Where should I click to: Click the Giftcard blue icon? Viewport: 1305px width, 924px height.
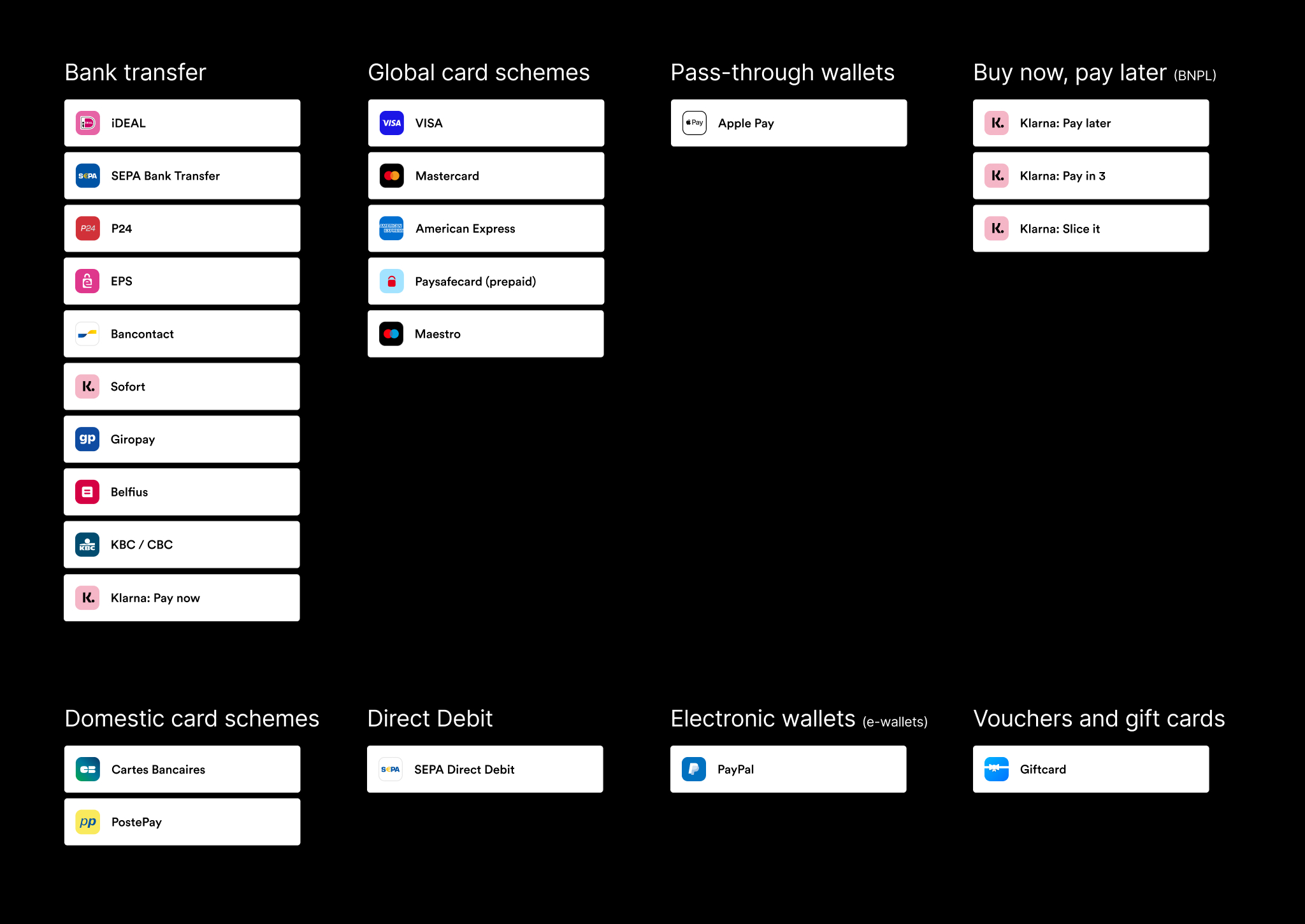(x=997, y=769)
